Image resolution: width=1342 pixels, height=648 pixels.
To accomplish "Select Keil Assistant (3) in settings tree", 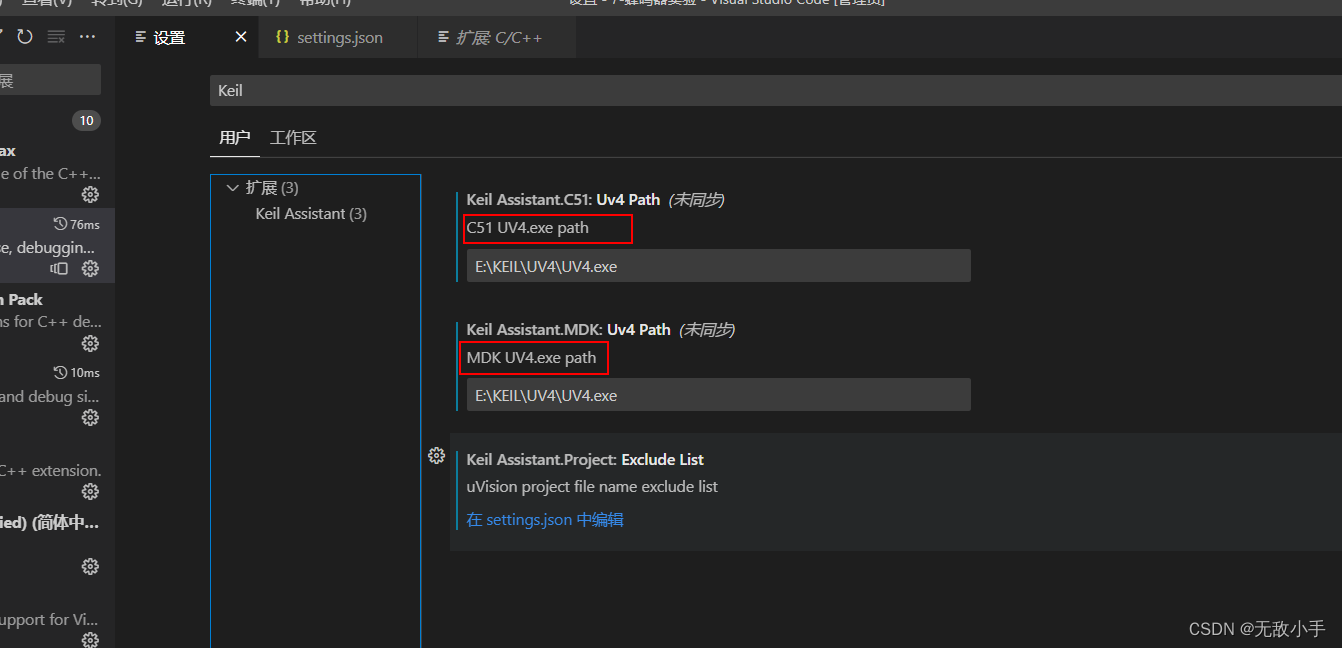I will click(311, 213).
